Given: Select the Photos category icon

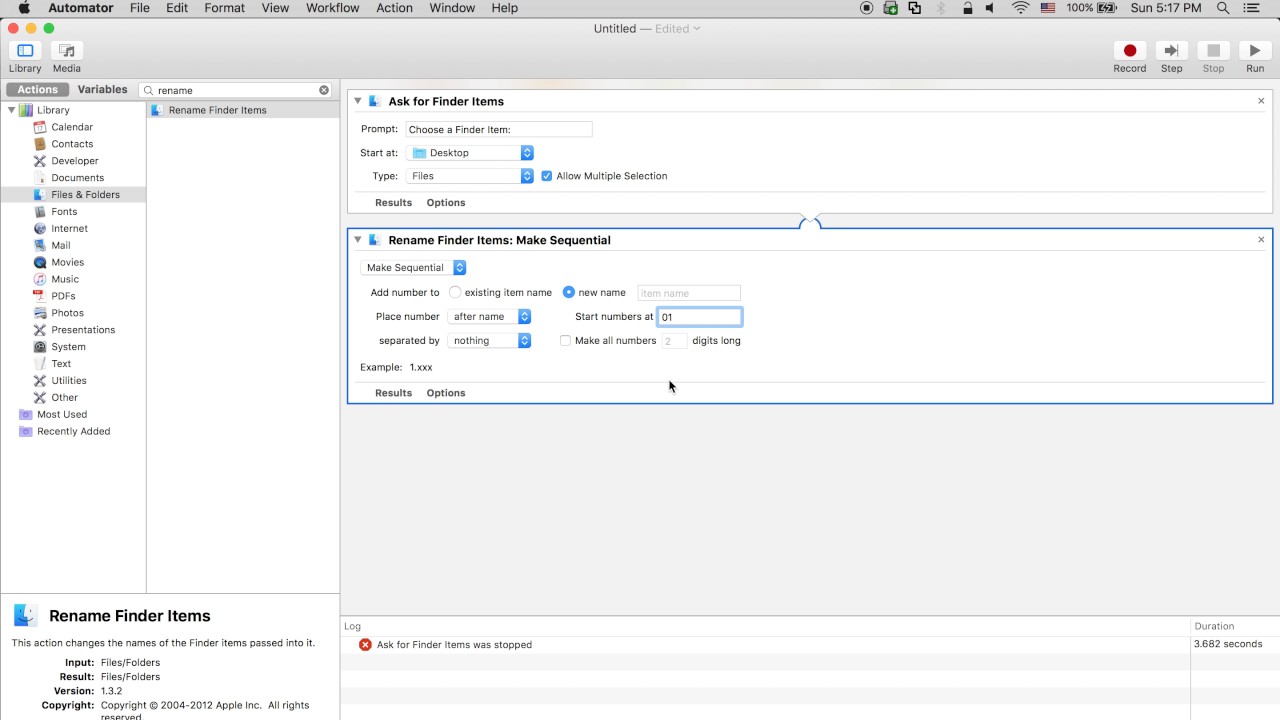Looking at the screenshot, I should coord(40,313).
